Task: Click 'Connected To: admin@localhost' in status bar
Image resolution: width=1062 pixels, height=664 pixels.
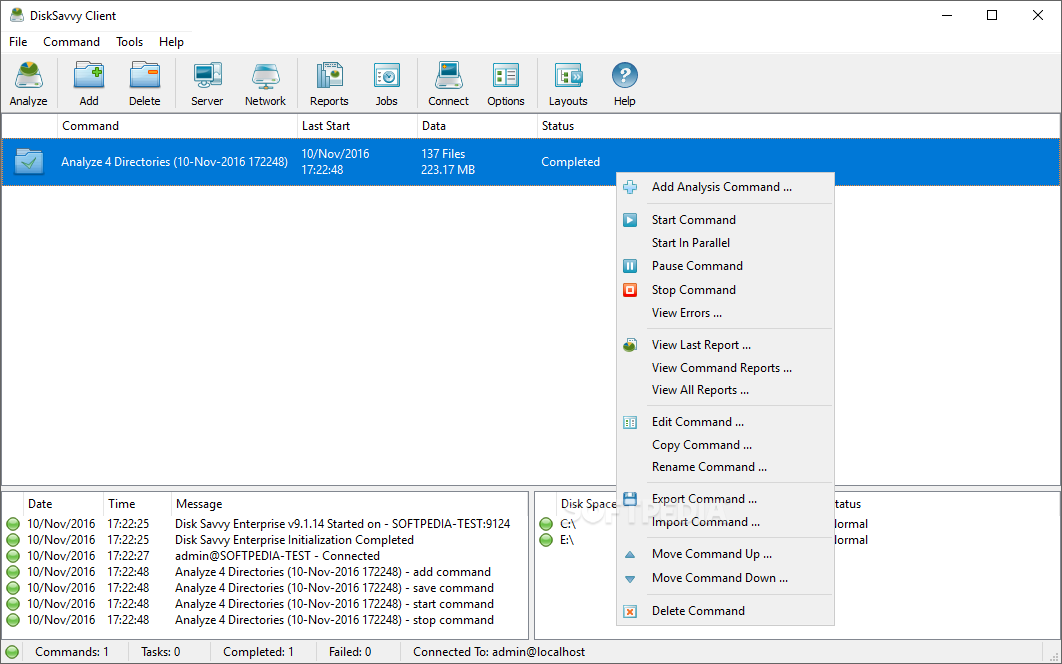Action: coord(499,652)
